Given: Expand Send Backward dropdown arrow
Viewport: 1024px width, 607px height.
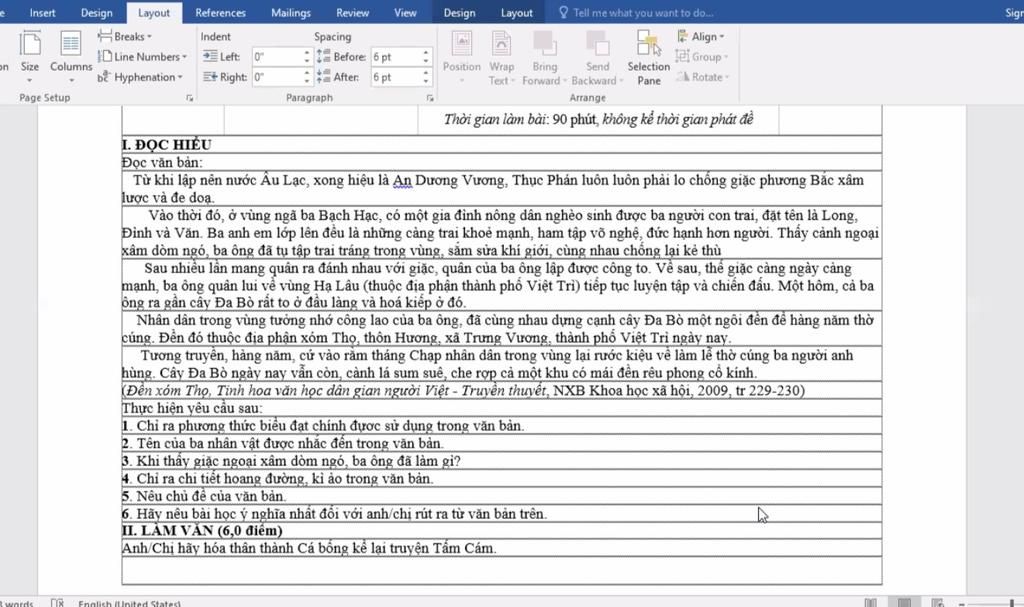Looking at the screenshot, I should 621,81.
